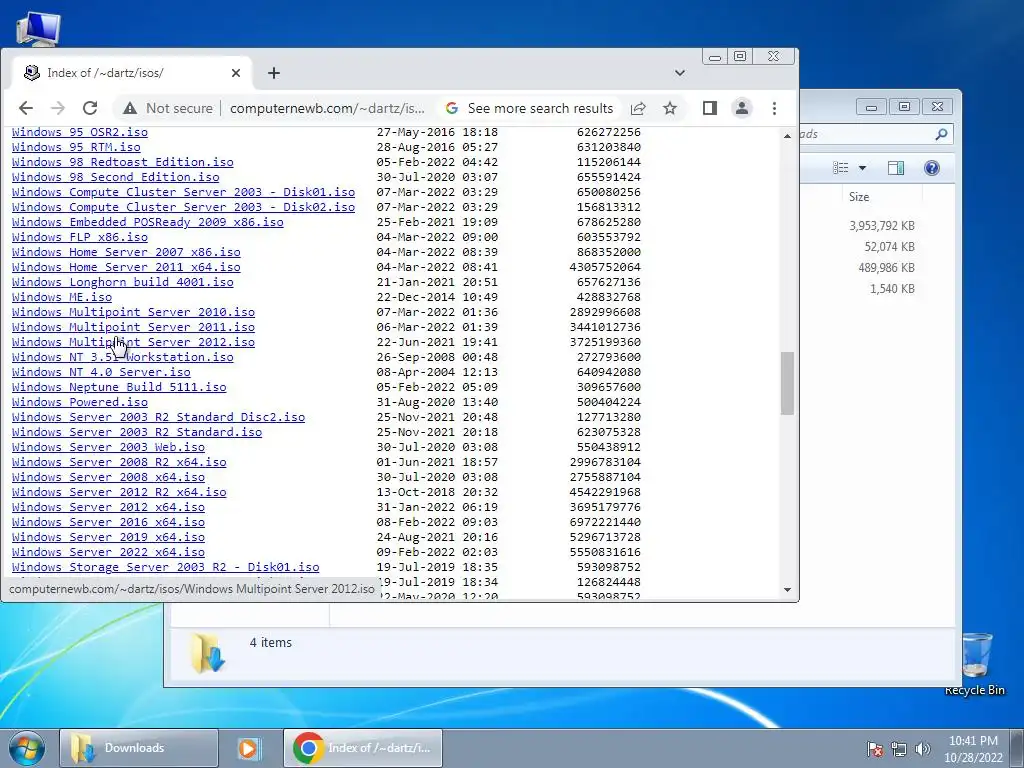This screenshot has height=768, width=1024.
Task: Download Windows Server 2008 R2 x64.iso
Action: click(x=119, y=462)
